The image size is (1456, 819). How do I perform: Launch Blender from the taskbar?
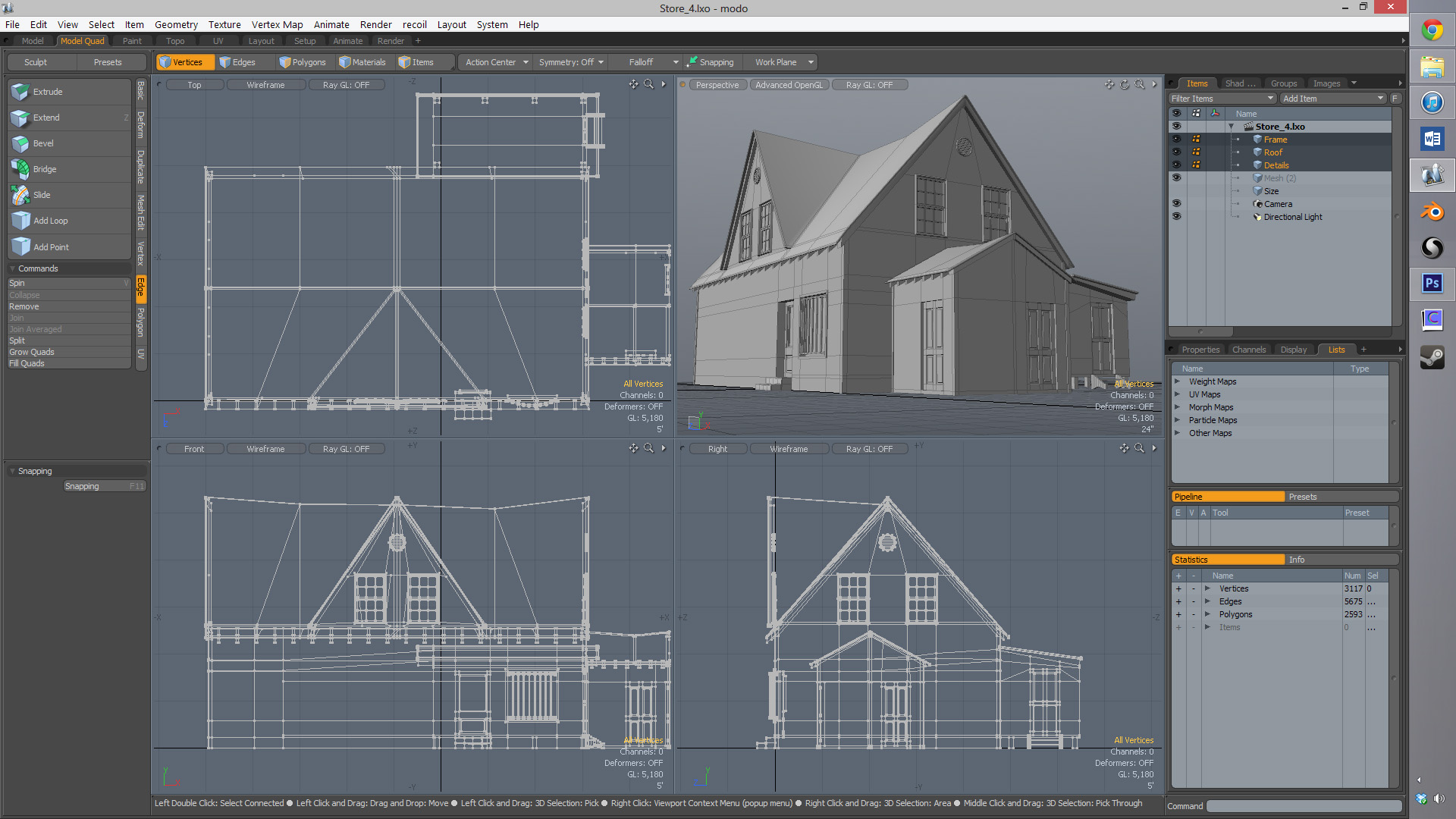(x=1432, y=212)
